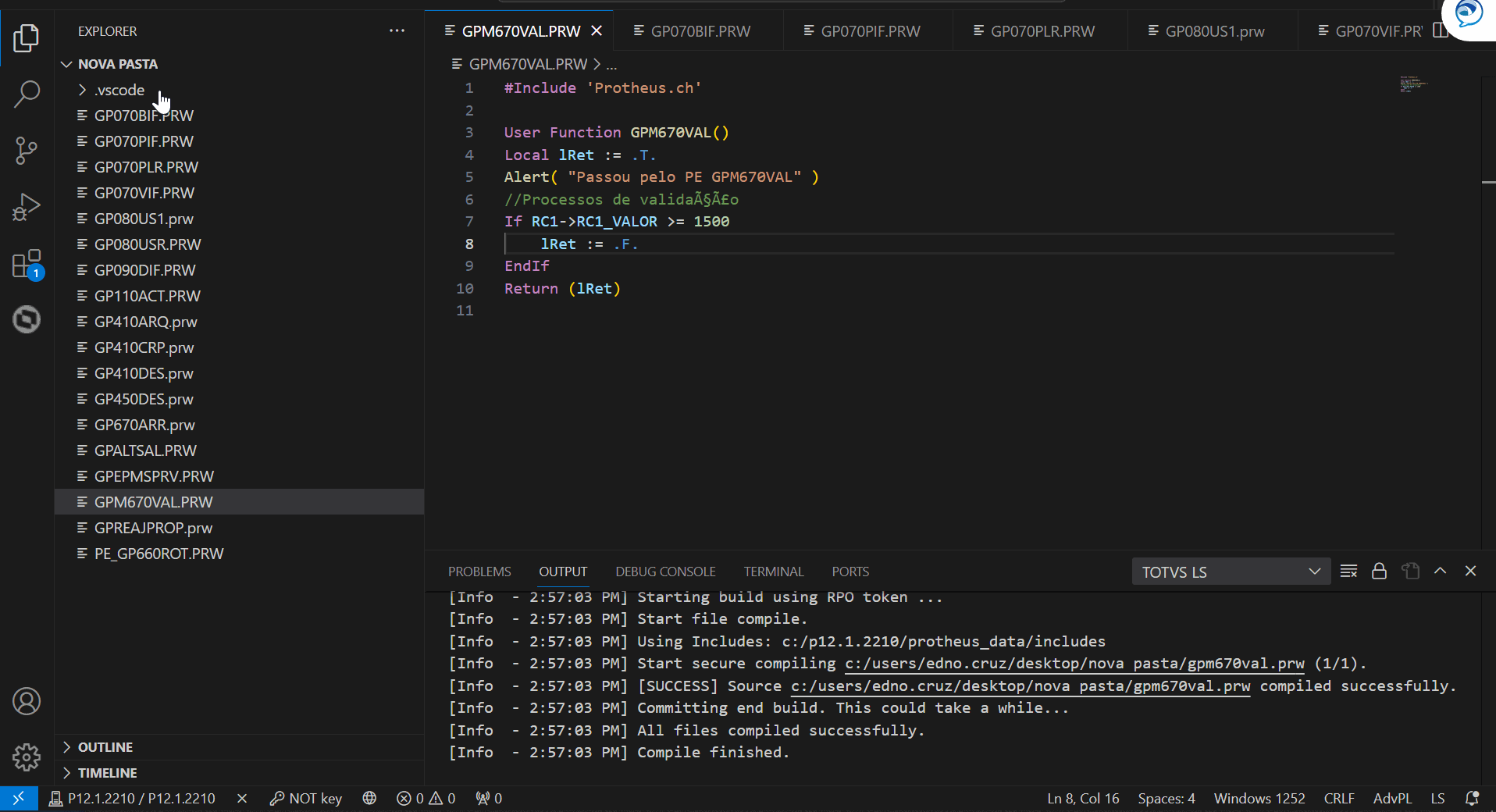Image resolution: width=1496 pixels, height=812 pixels.
Task: Clear the output panel
Action: point(1348,571)
